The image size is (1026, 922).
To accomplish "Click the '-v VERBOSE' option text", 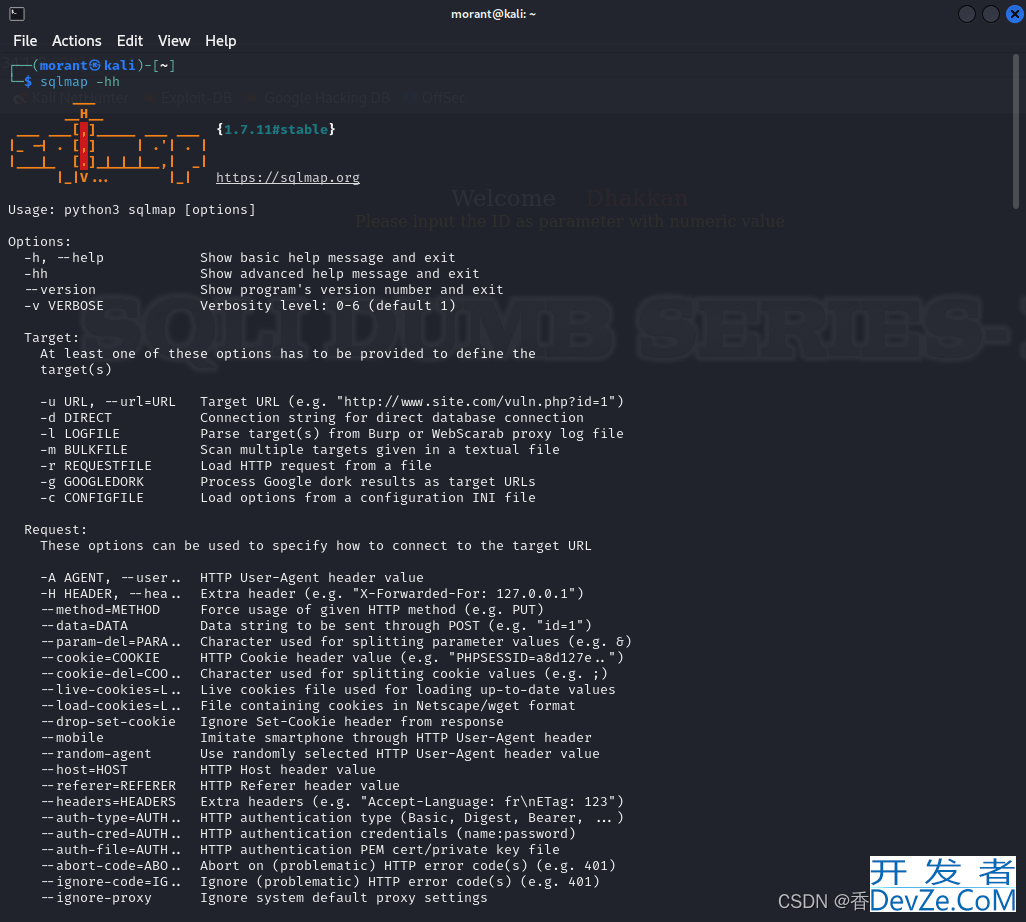I will [64, 306].
